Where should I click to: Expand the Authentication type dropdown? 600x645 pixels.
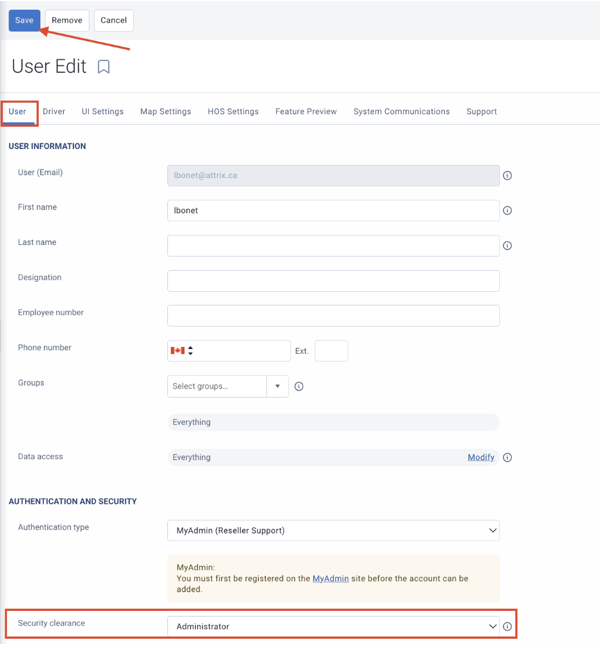(x=334, y=531)
